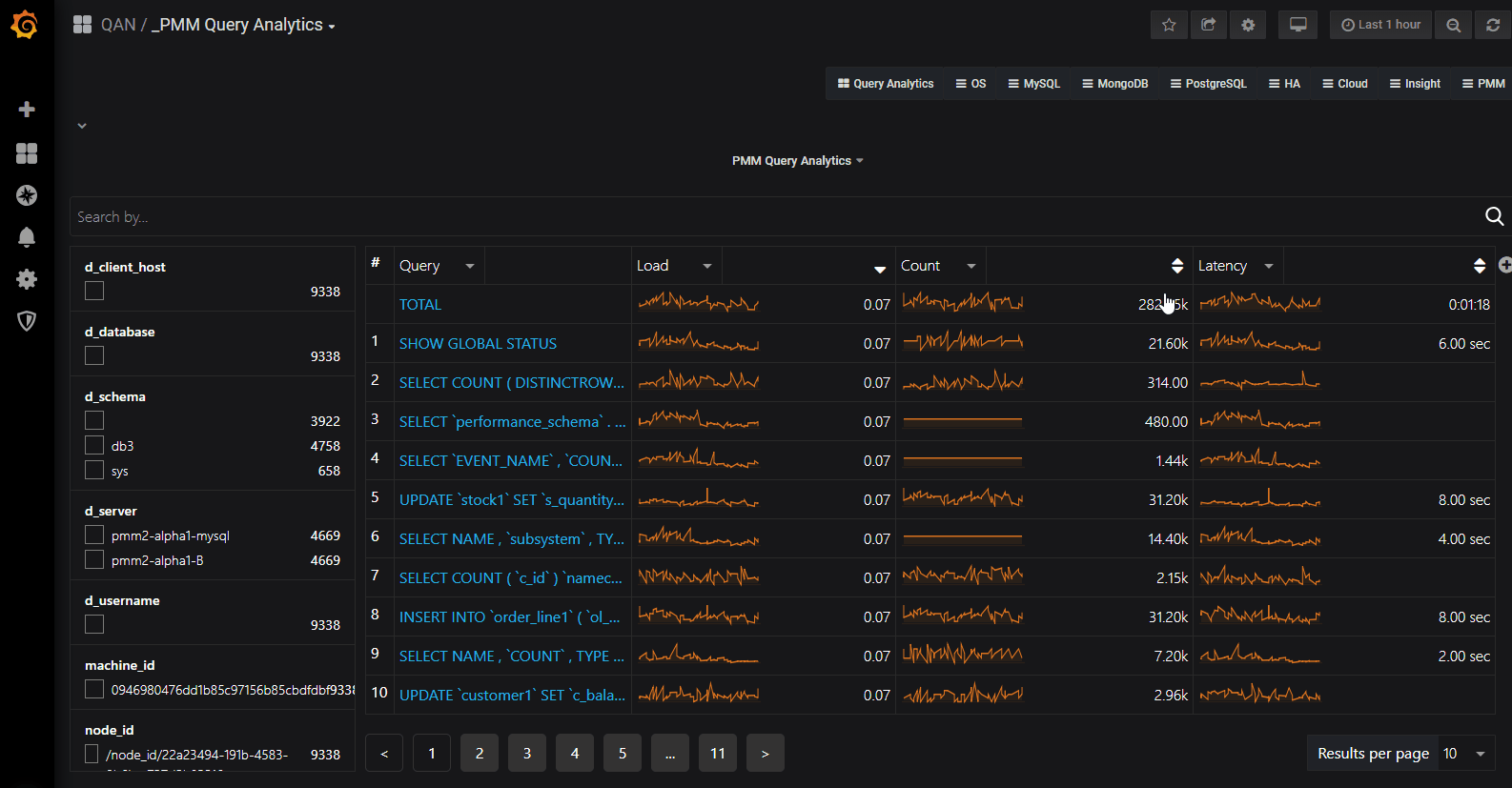Check the unnamed d_schema filter with 3922
This screenshot has height=788, width=1512.
[x=94, y=420]
